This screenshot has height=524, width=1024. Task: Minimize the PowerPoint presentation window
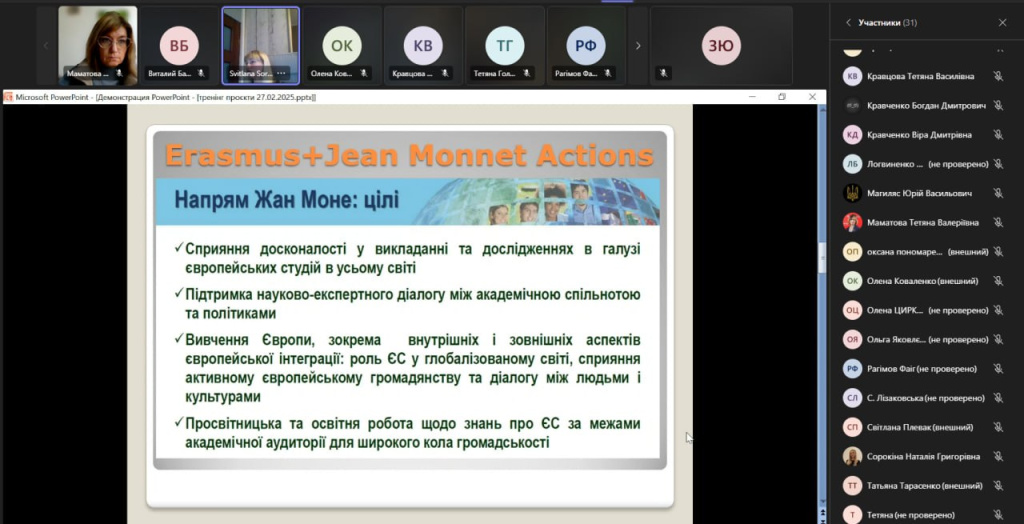pos(752,97)
